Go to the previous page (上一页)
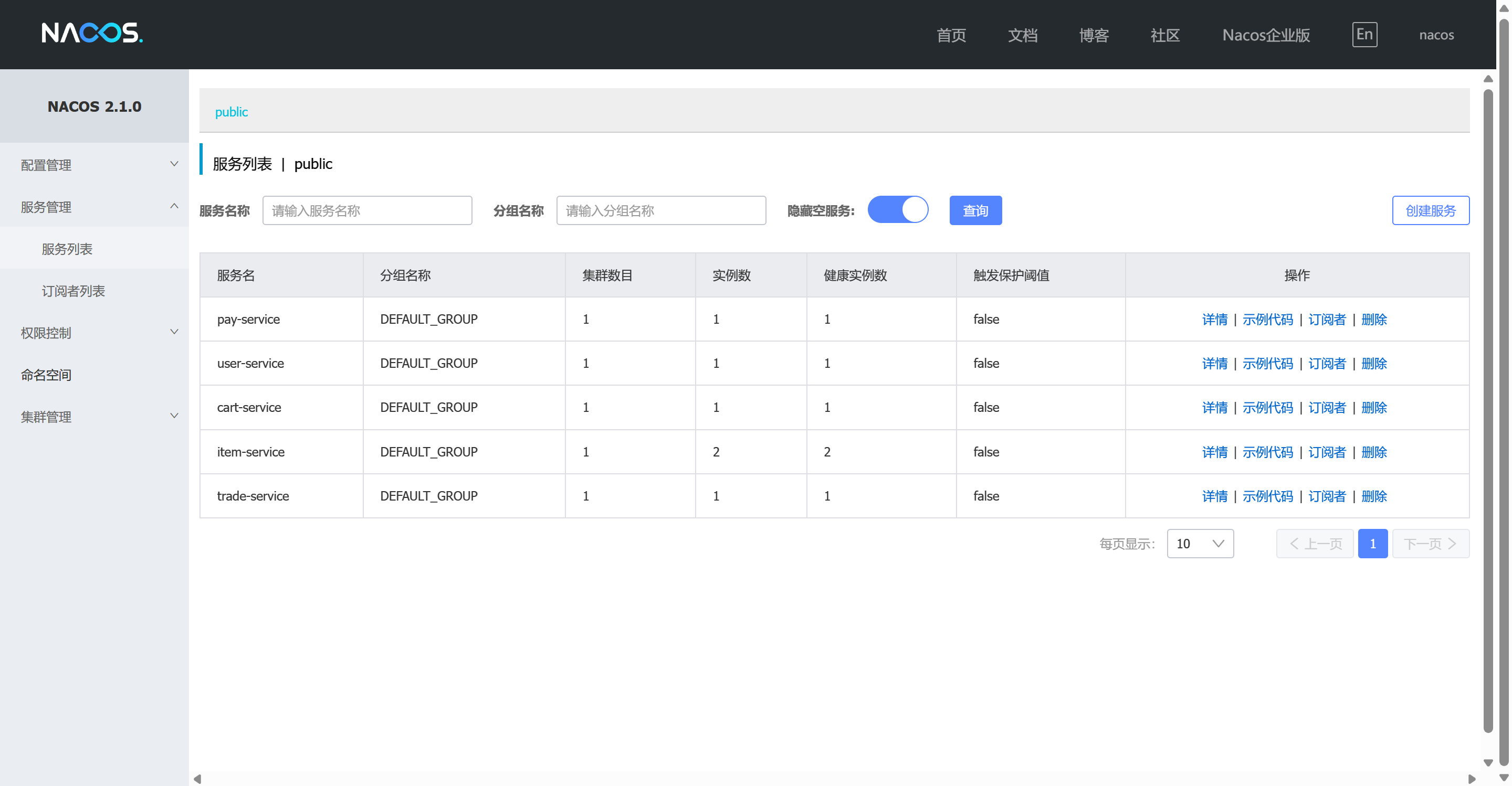This screenshot has height=786, width=1512. (1314, 544)
